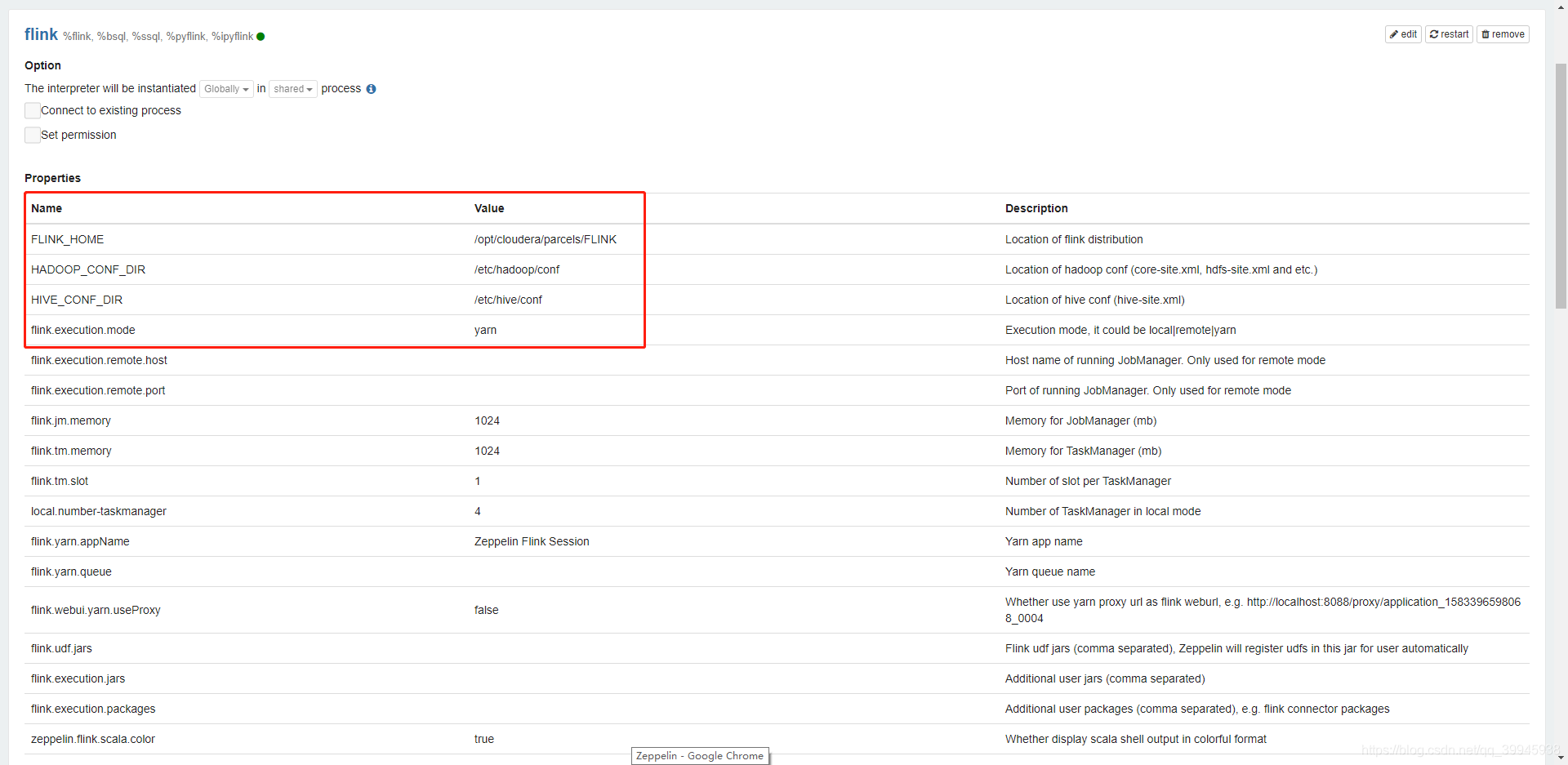Click the flink interpreter title
This screenshot has width=1568, height=765.
(x=41, y=34)
